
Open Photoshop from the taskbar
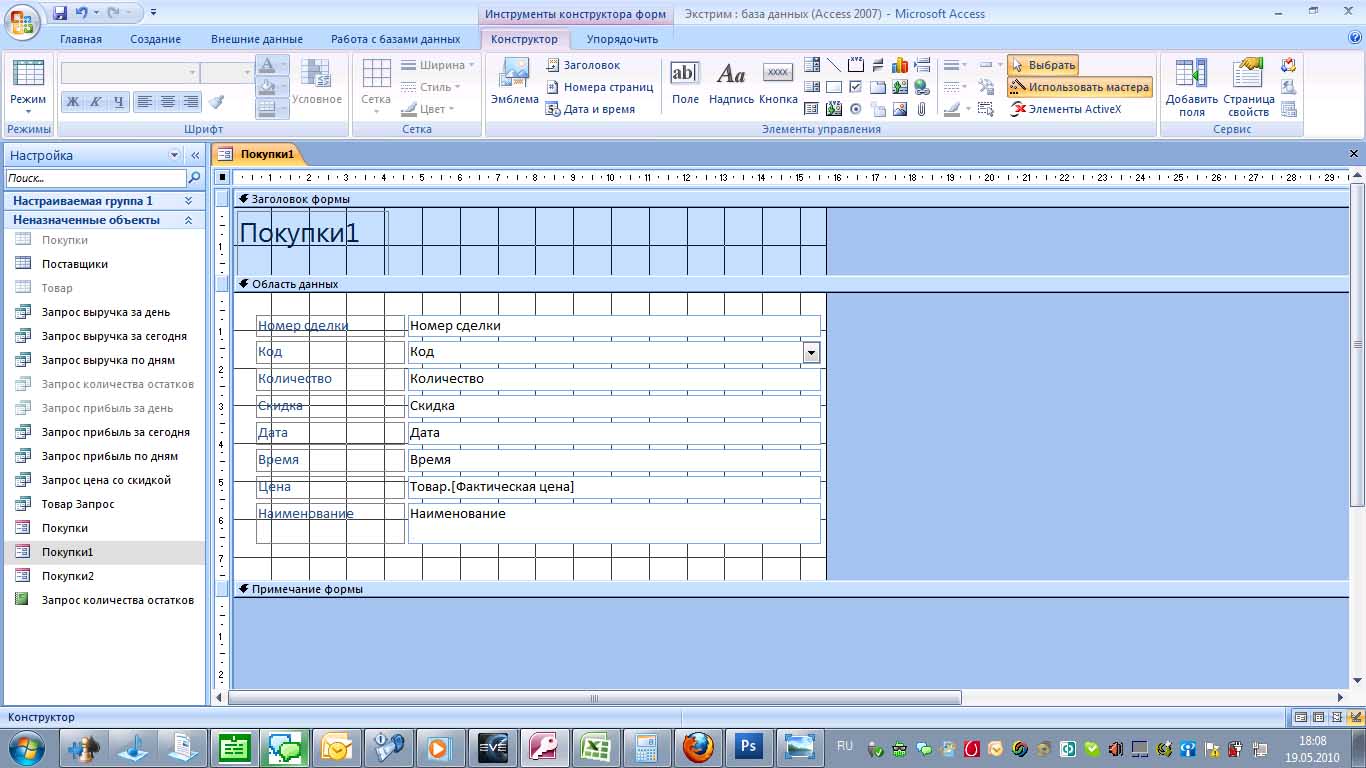tap(749, 747)
